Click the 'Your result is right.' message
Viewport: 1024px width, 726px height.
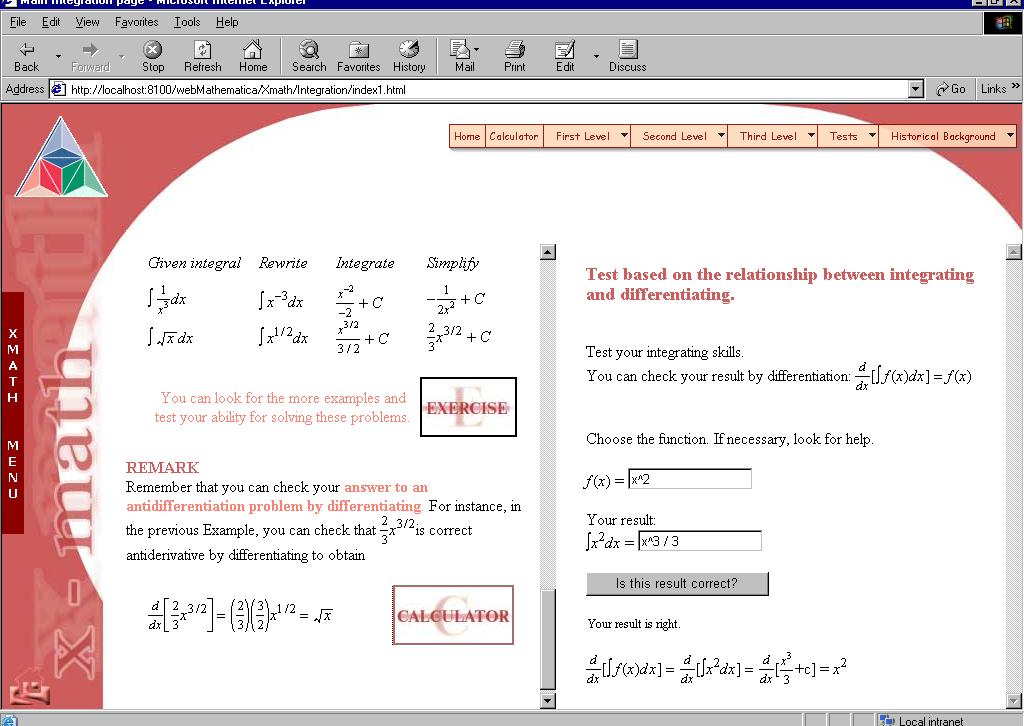point(633,623)
